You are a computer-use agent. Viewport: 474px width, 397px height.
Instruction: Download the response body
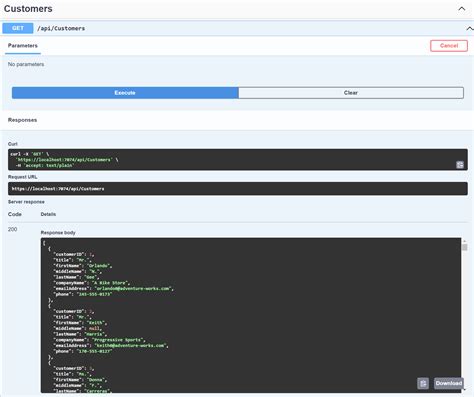tap(449, 383)
